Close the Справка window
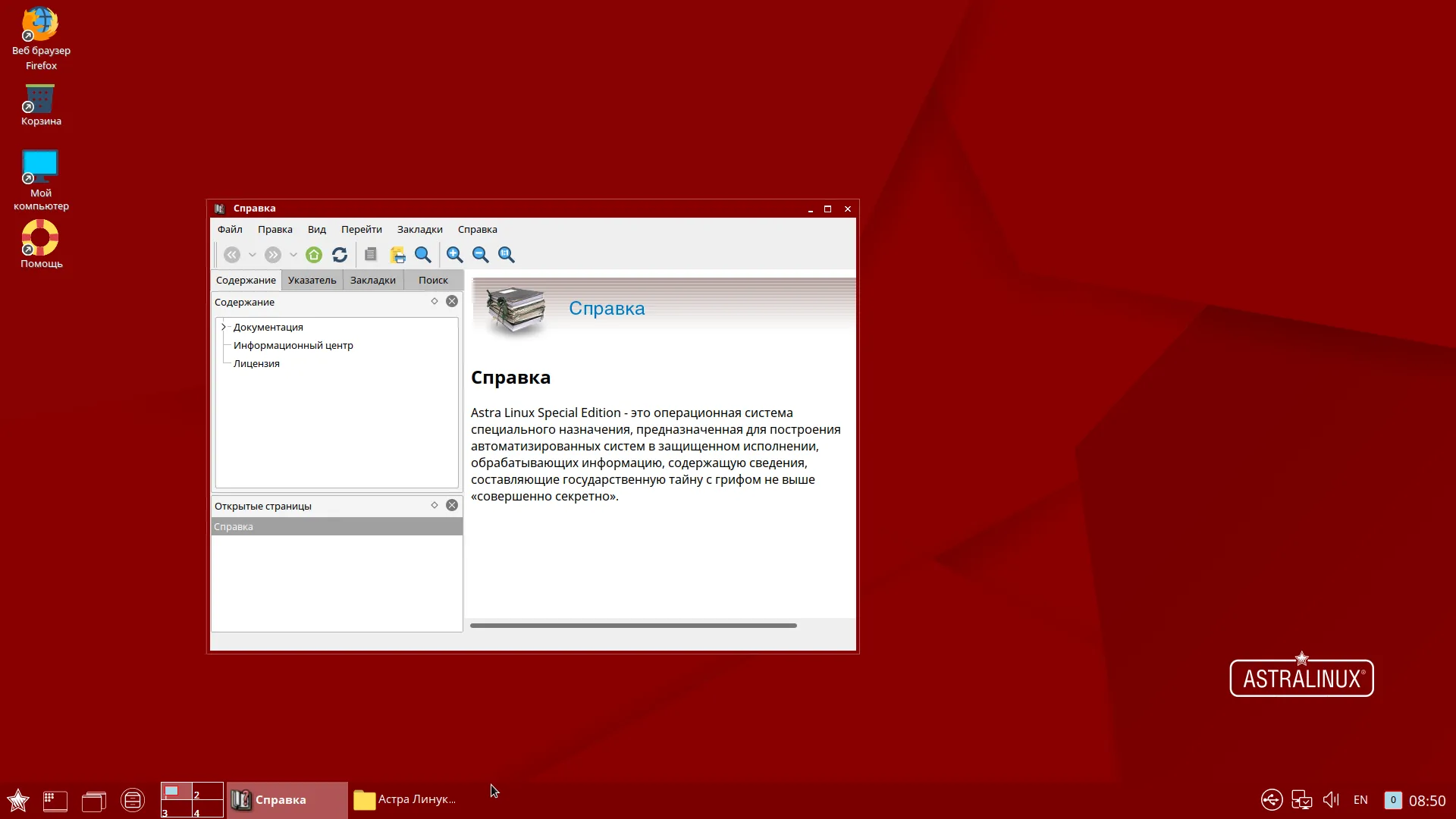1456x819 pixels. click(x=848, y=209)
